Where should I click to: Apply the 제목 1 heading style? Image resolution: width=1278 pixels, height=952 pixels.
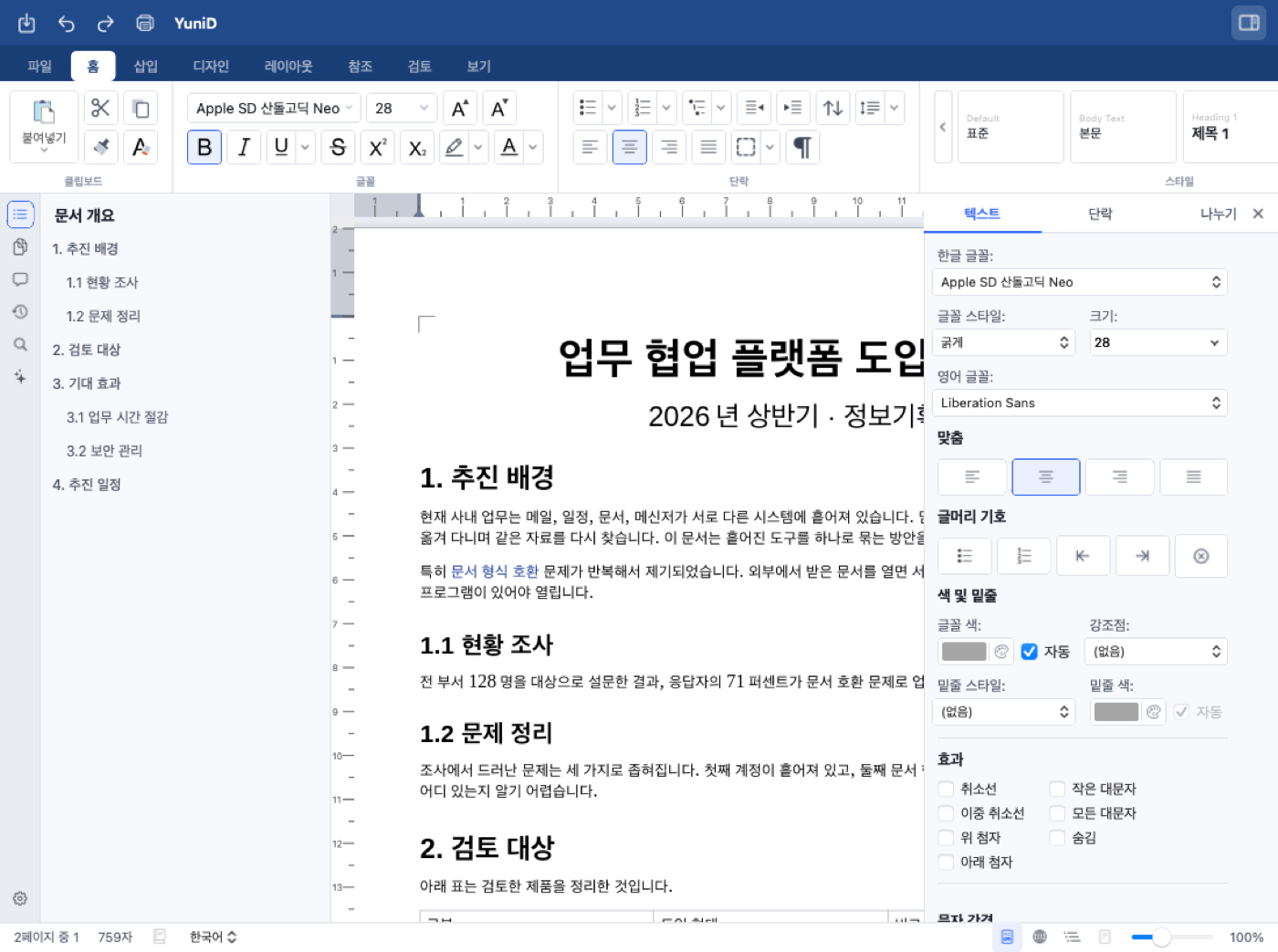(1232, 126)
